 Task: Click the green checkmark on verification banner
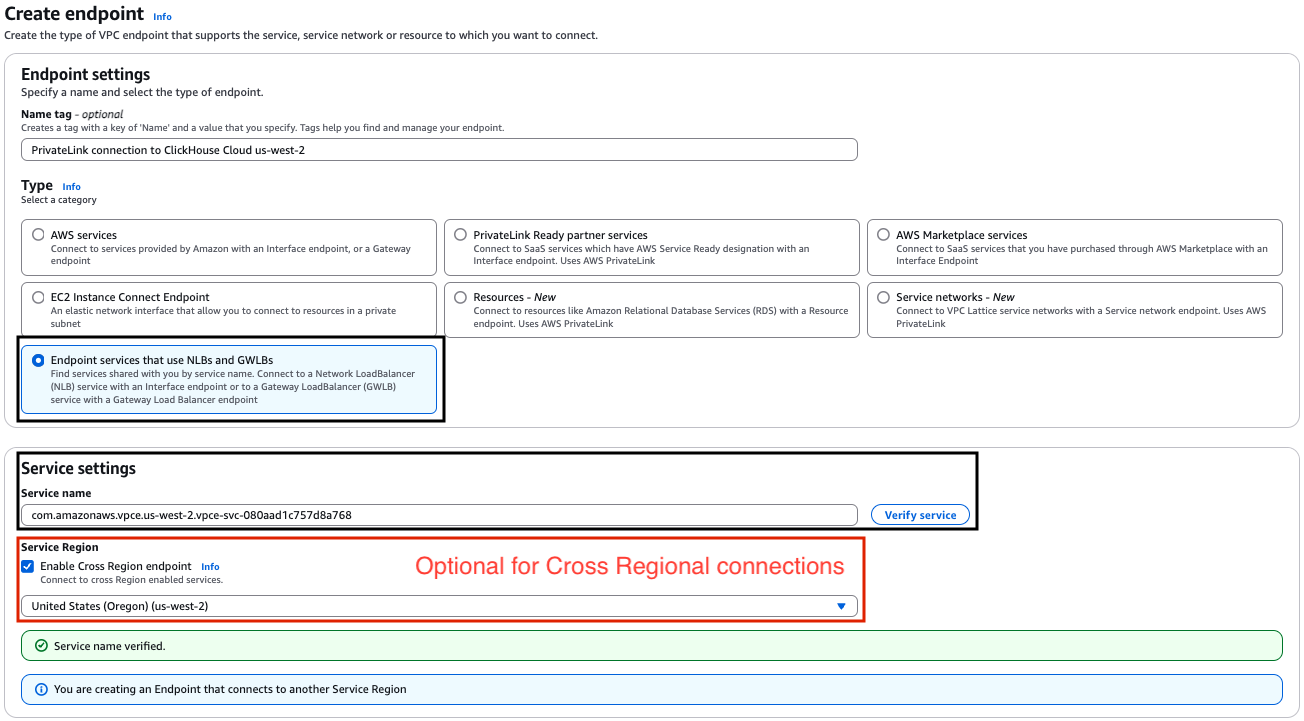point(39,645)
